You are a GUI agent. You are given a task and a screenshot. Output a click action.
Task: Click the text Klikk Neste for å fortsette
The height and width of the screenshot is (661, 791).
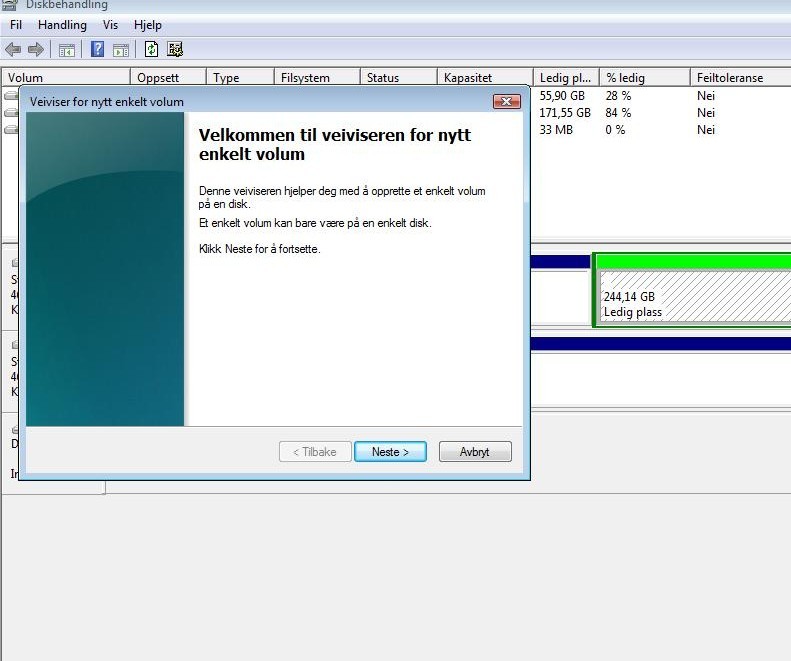(x=260, y=249)
